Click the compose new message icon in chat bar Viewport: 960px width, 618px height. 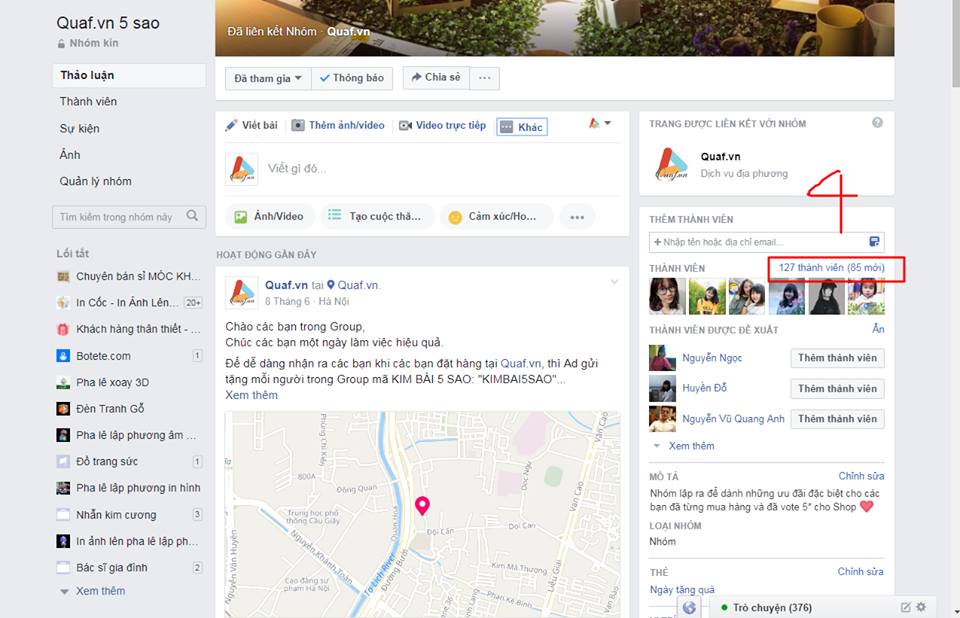point(905,607)
